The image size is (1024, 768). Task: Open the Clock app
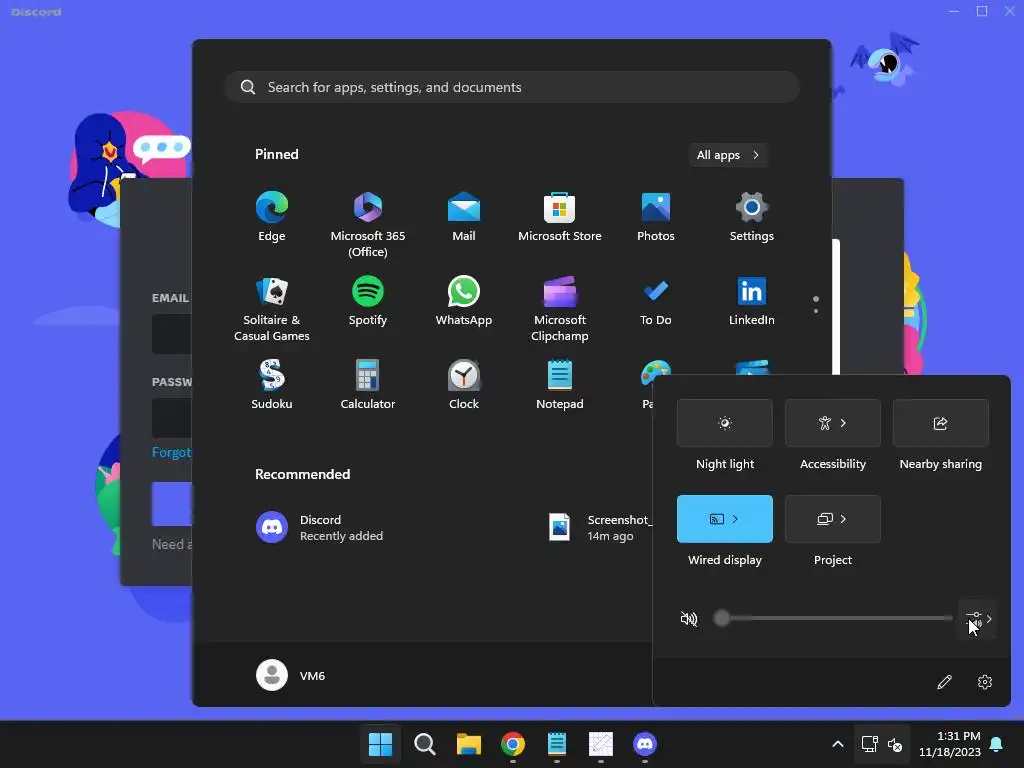[464, 385]
